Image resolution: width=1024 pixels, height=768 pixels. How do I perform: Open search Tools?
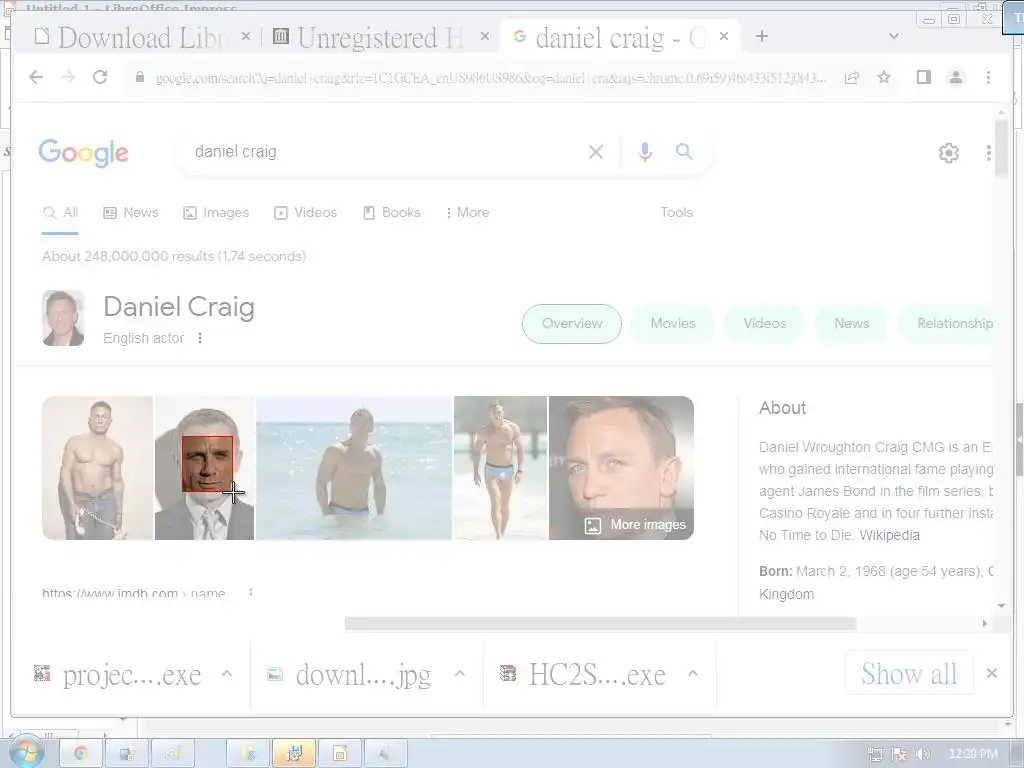(677, 212)
